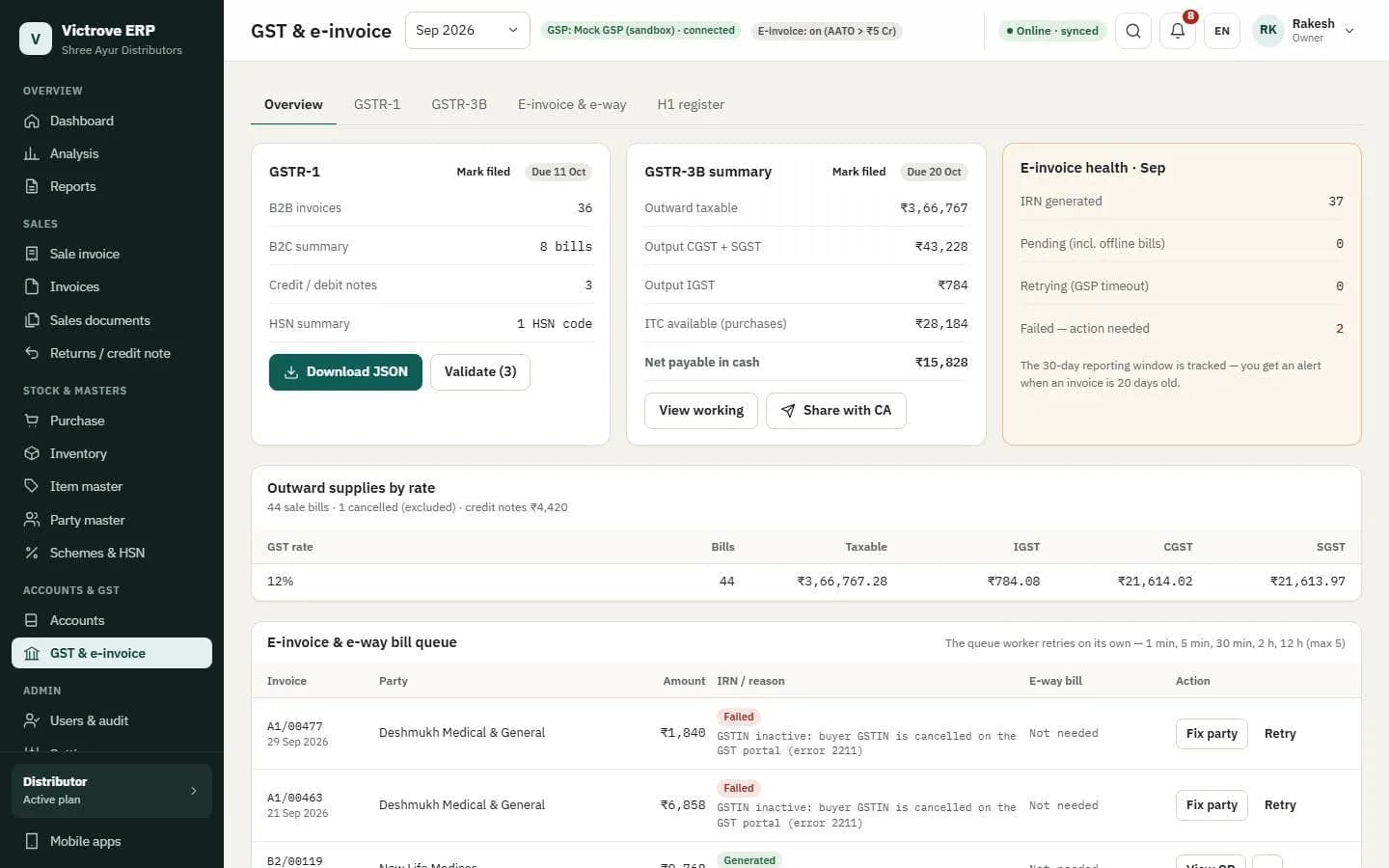Click the Accounts ledger icon
This screenshot has height=868, width=1389.
point(32,620)
